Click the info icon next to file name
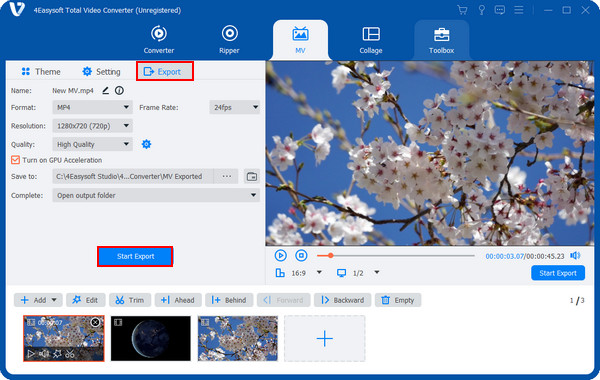This screenshot has width=600, height=380. pos(119,91)
